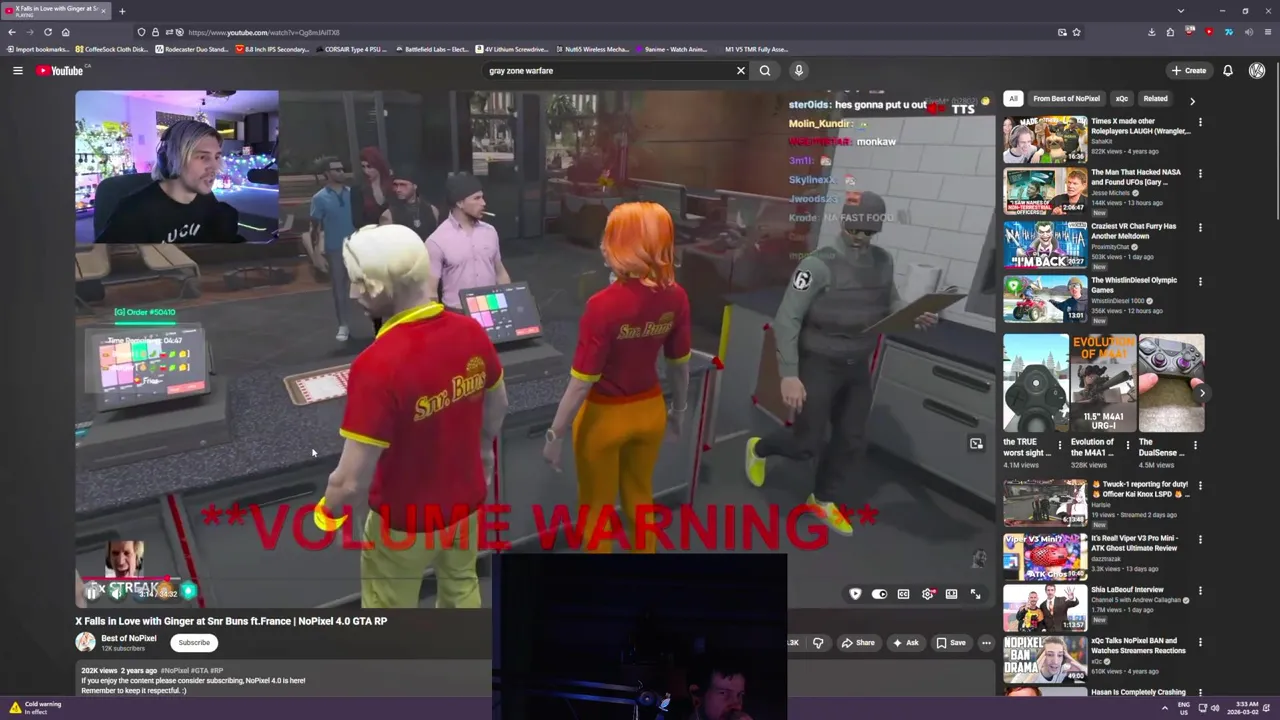1280x720 pixels.
Task: Bookmark this page with the star icon
Action: 1077,32
